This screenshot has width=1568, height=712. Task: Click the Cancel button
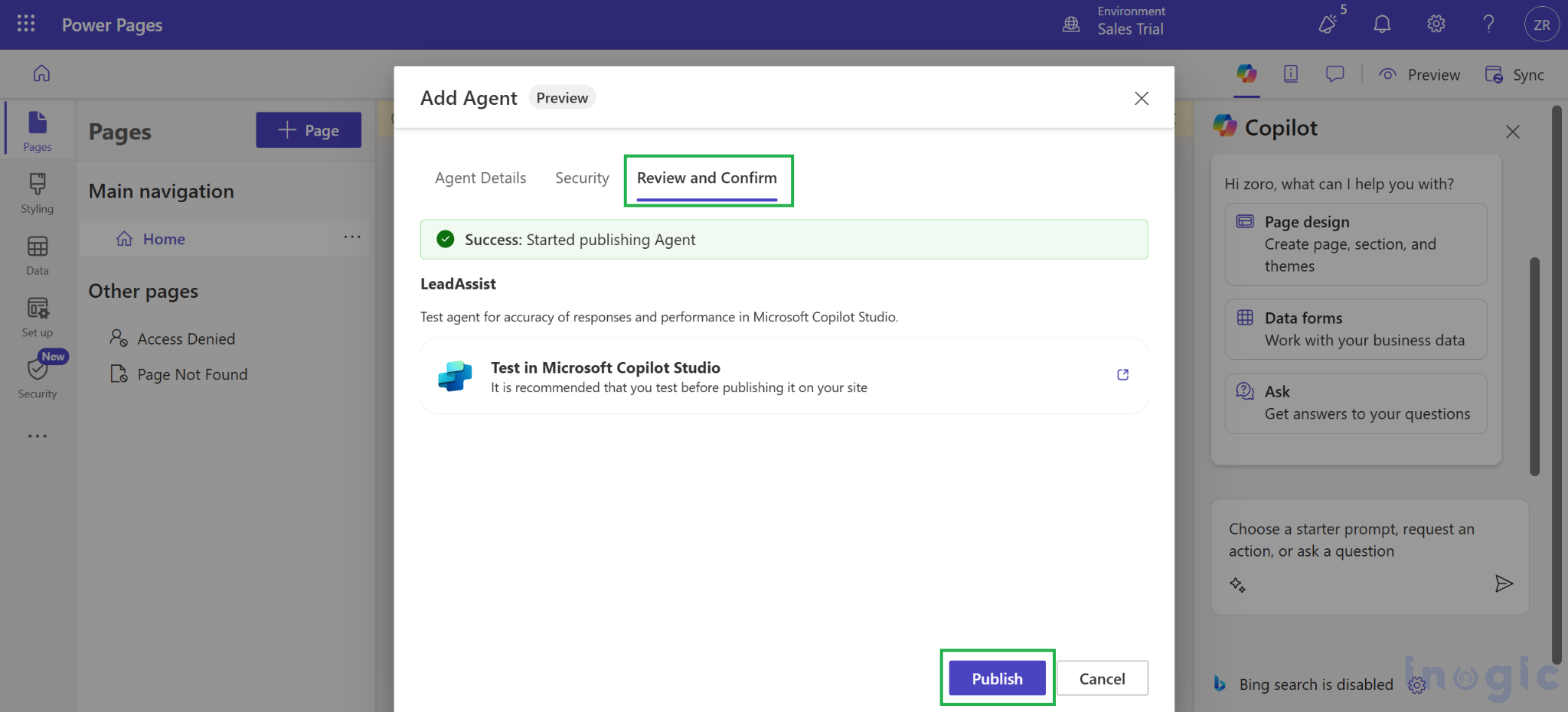(1102, 678)
